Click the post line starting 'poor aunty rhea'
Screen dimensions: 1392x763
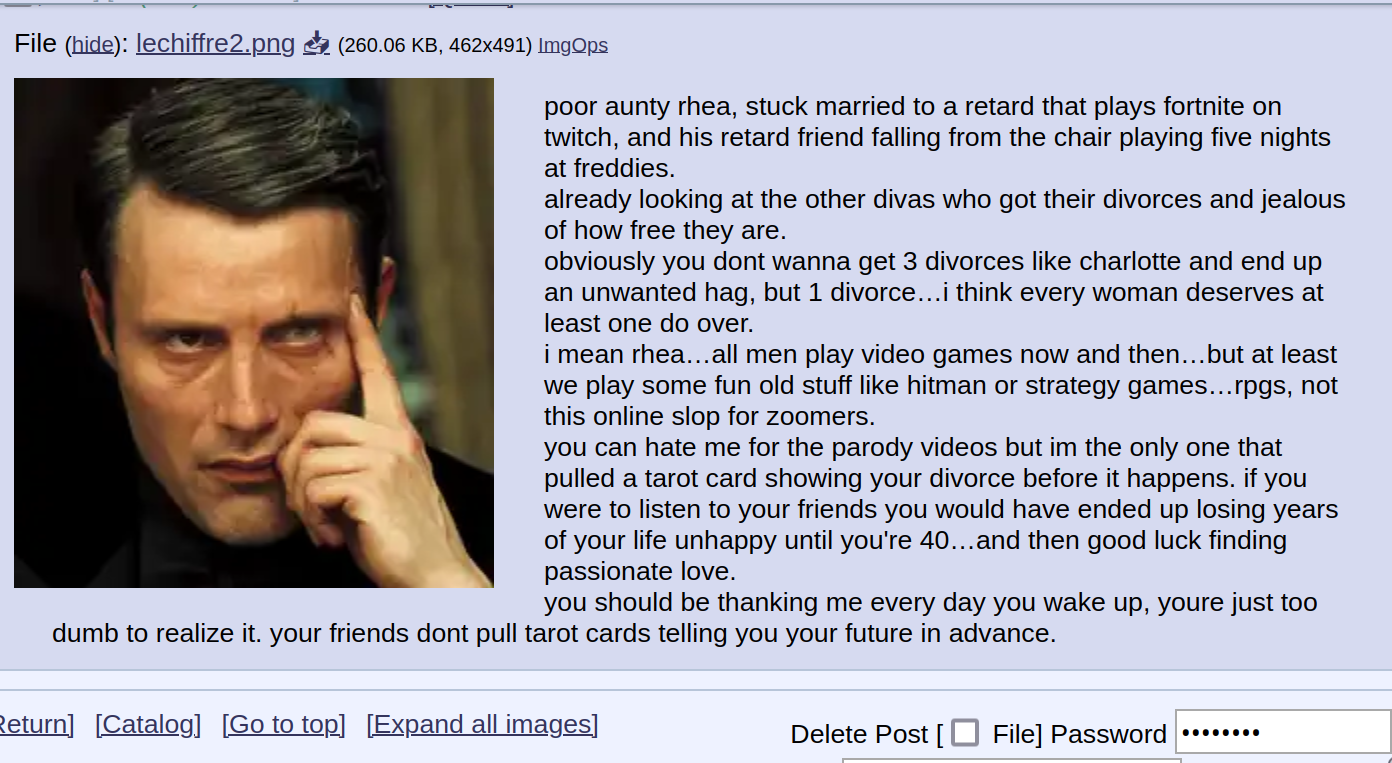pyautogui.click(x=913, y=106)
